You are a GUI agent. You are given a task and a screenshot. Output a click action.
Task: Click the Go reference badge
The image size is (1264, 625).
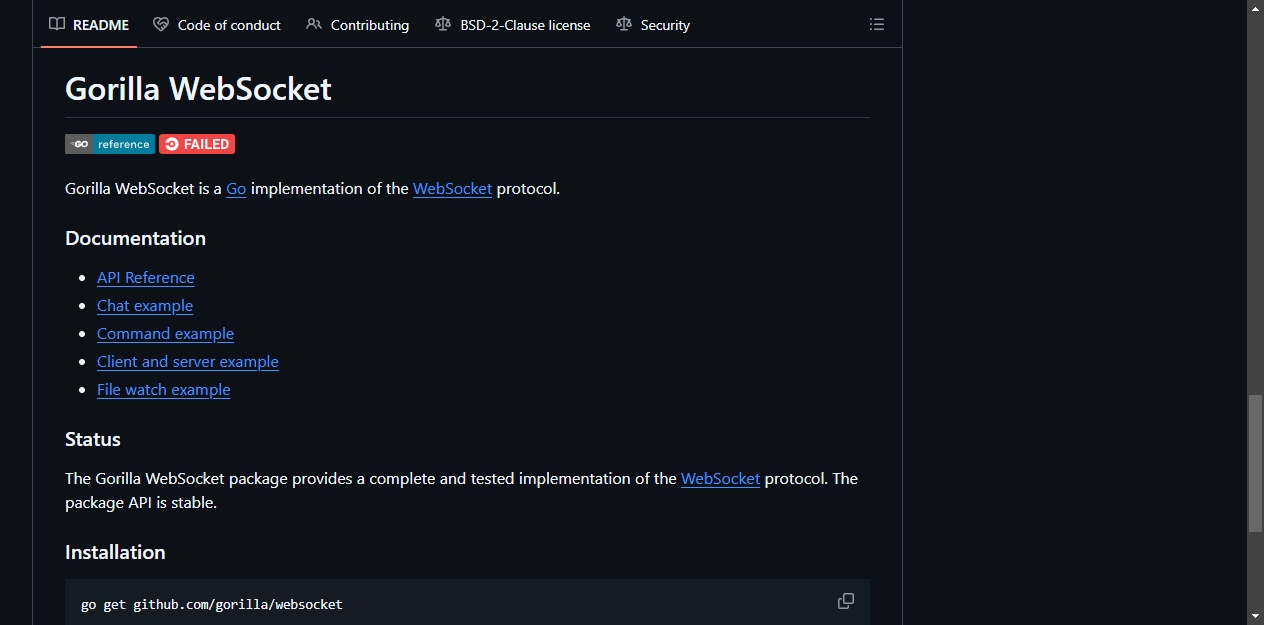tap(110, 144)
